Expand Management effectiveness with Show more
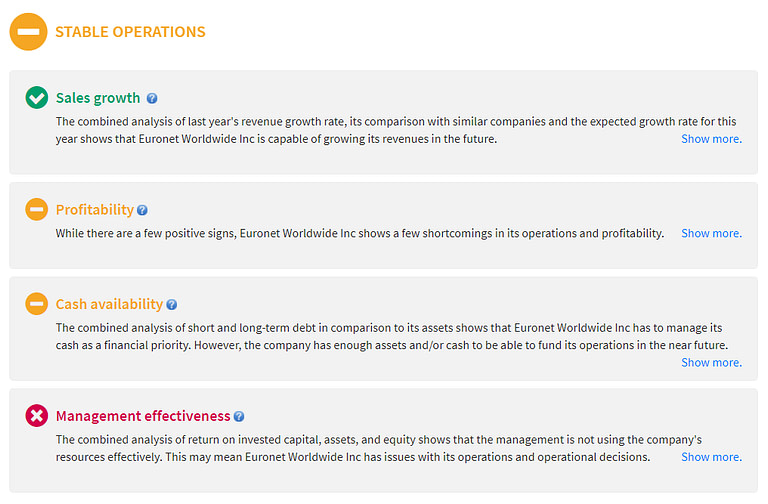 [711, 457]
